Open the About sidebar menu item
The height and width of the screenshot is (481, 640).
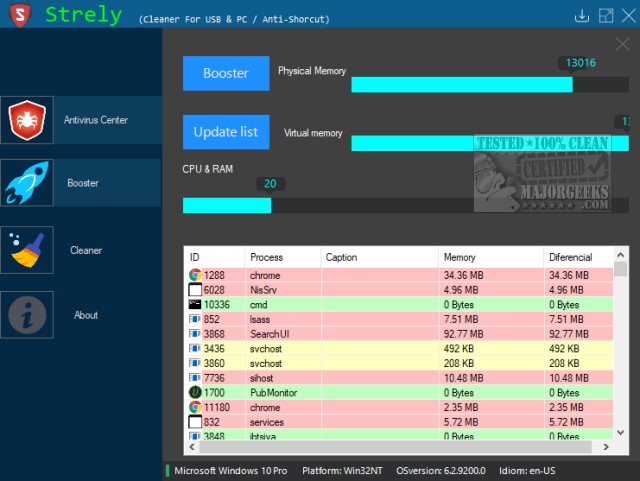(x=81, y=315)
